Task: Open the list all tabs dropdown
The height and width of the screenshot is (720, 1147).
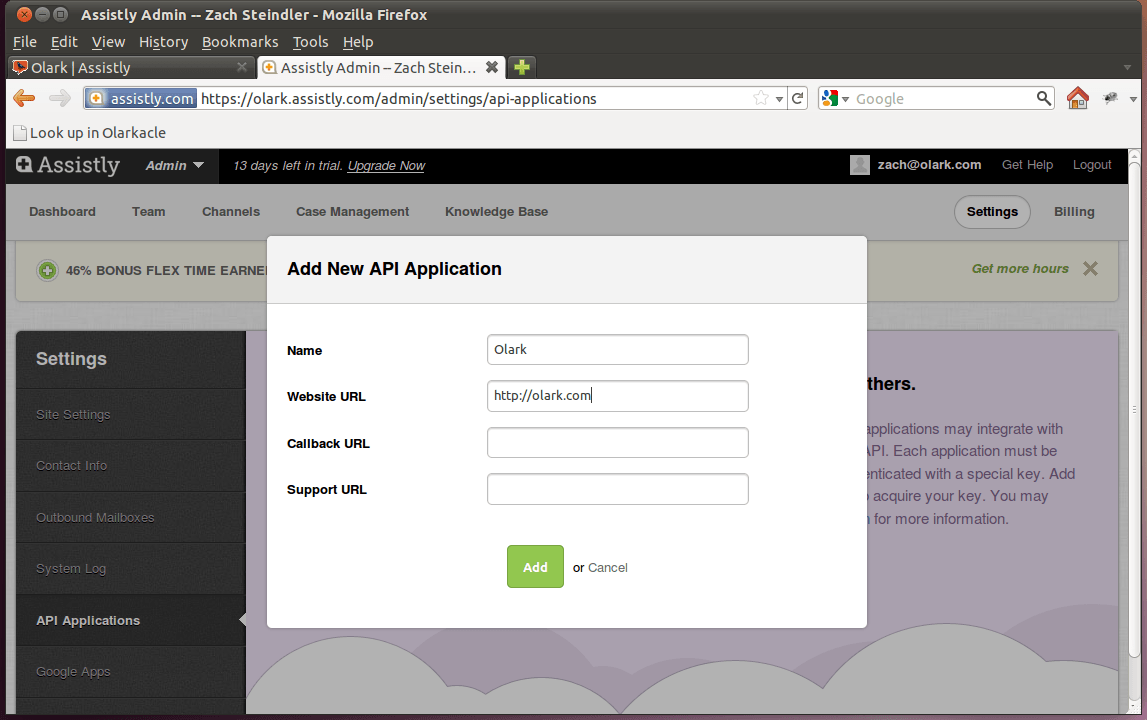Action: point(1127,67)
